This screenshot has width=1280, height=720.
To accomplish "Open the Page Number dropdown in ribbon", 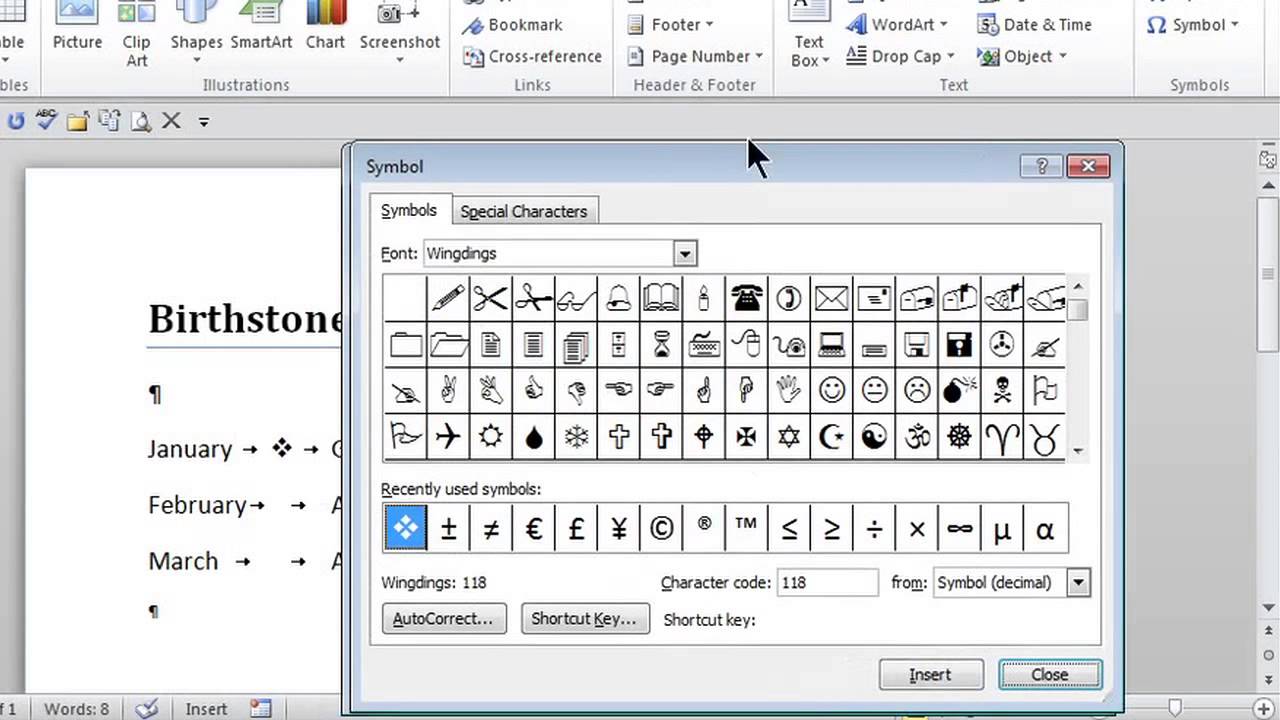I will point(695,56).
